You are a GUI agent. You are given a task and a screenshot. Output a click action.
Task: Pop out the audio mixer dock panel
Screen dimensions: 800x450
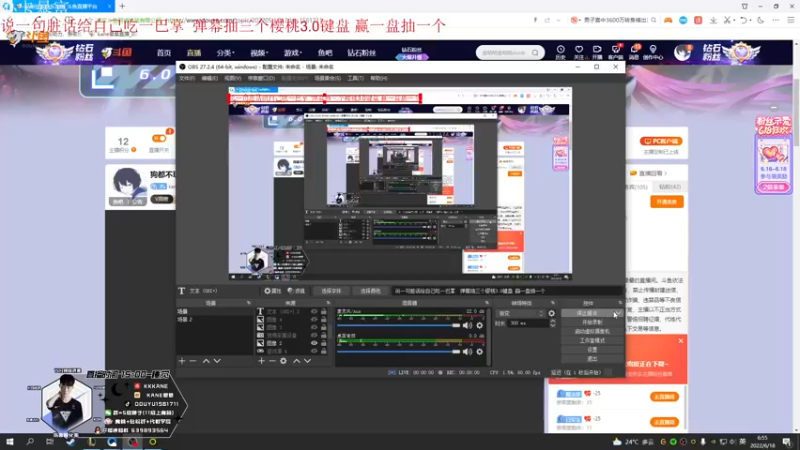coord(487,303)
